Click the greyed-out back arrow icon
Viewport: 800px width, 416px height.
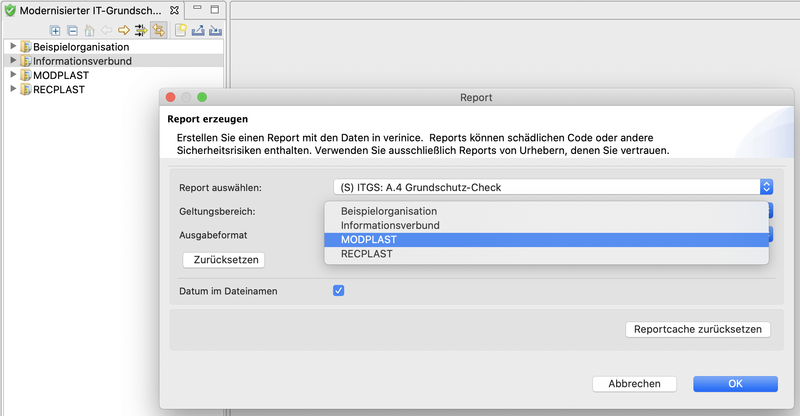point(107,31)
